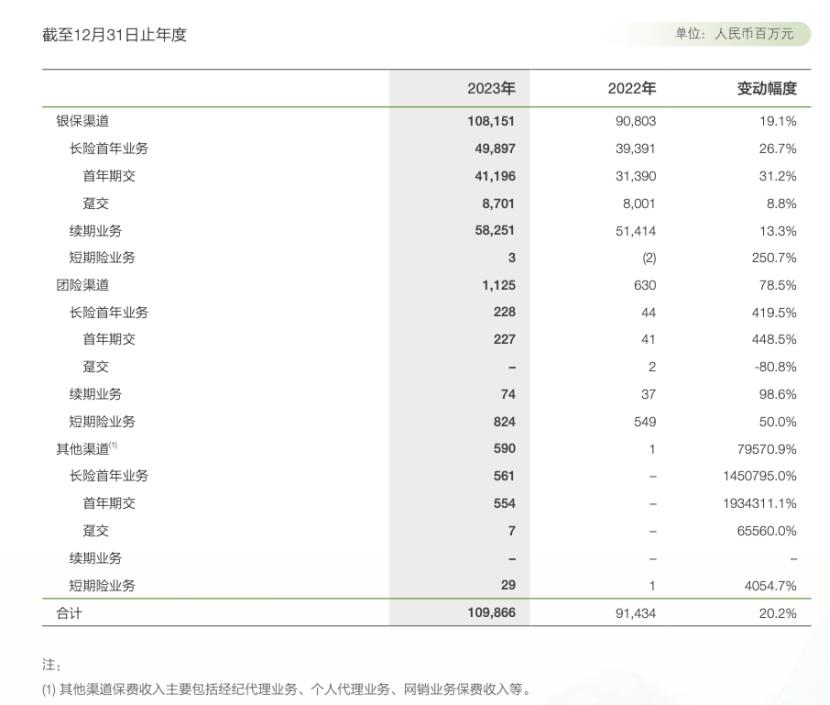This screenshot has width=830, height=705.
Task: Select the 变动幅度 column header
Action: pyautogui.click(x=767, y=89)
